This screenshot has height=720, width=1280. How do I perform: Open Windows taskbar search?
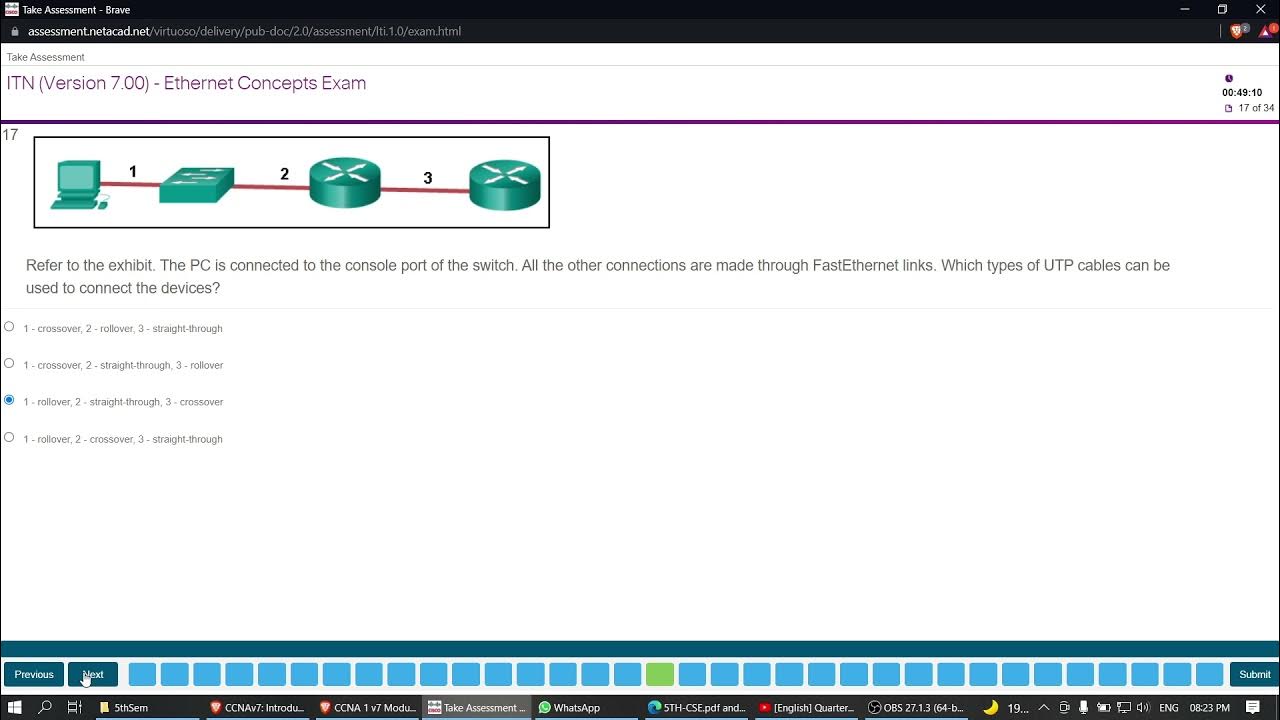(x=45, y=708)
